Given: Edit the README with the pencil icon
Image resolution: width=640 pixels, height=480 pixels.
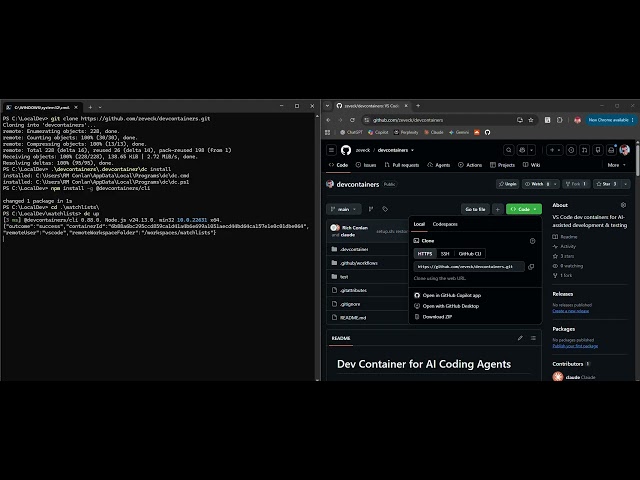Looking at the screenshot, I should click(520, 338).
